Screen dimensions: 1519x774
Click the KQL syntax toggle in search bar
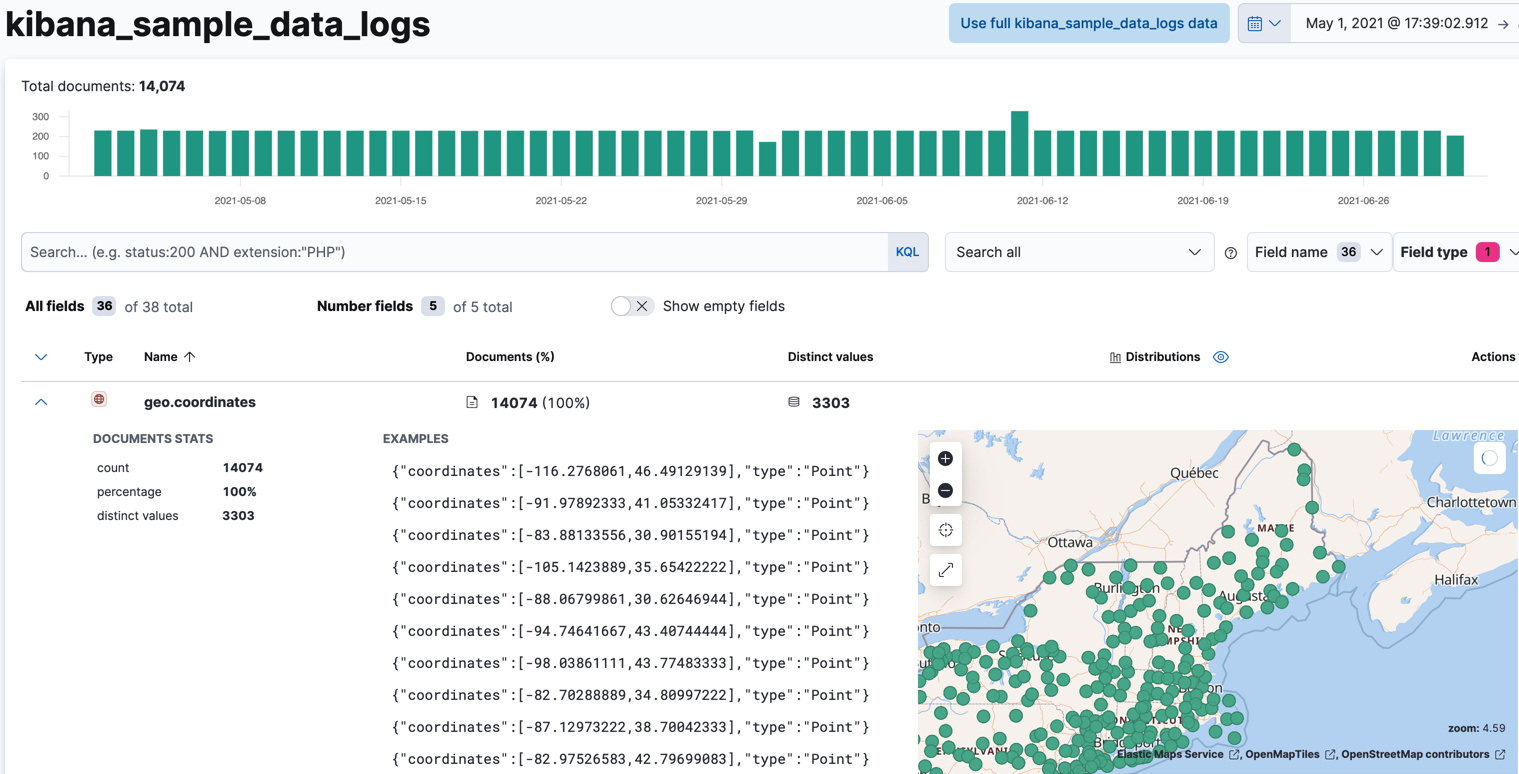[907, 251]
